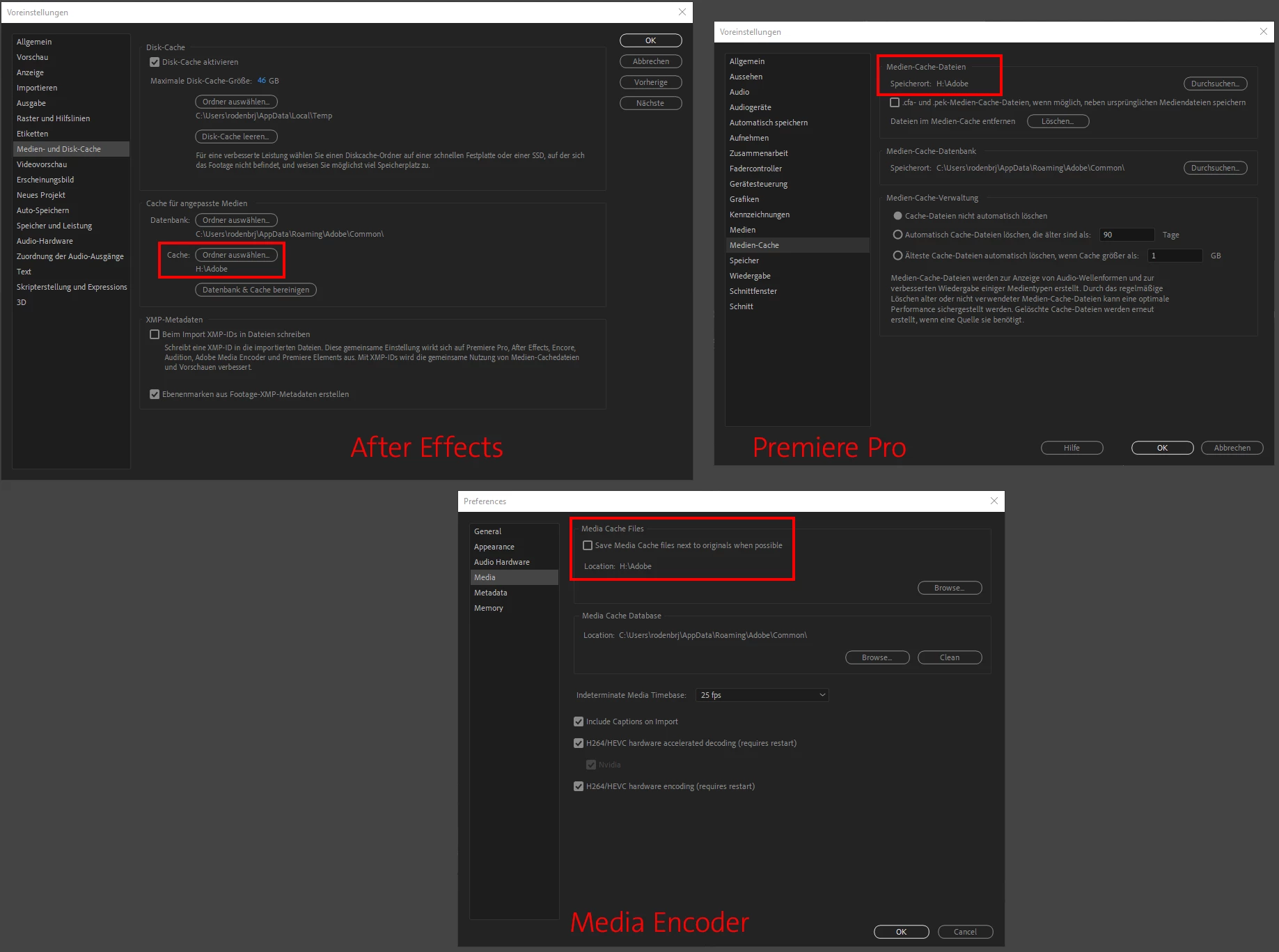Click Abbrechen in After Effects preferences

650,61
